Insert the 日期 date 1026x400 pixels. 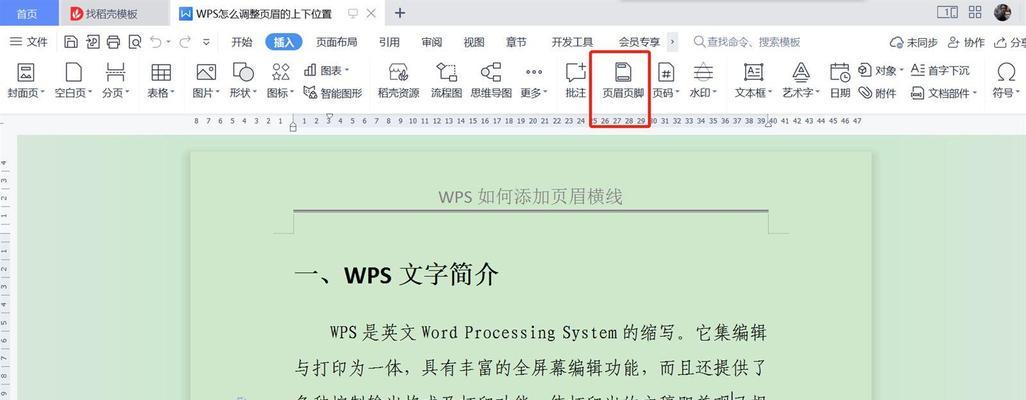point(840,81)
